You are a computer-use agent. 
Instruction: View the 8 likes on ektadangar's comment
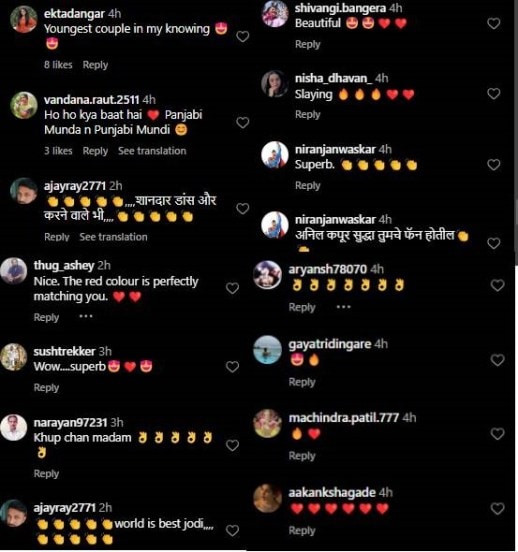point(58,65)
